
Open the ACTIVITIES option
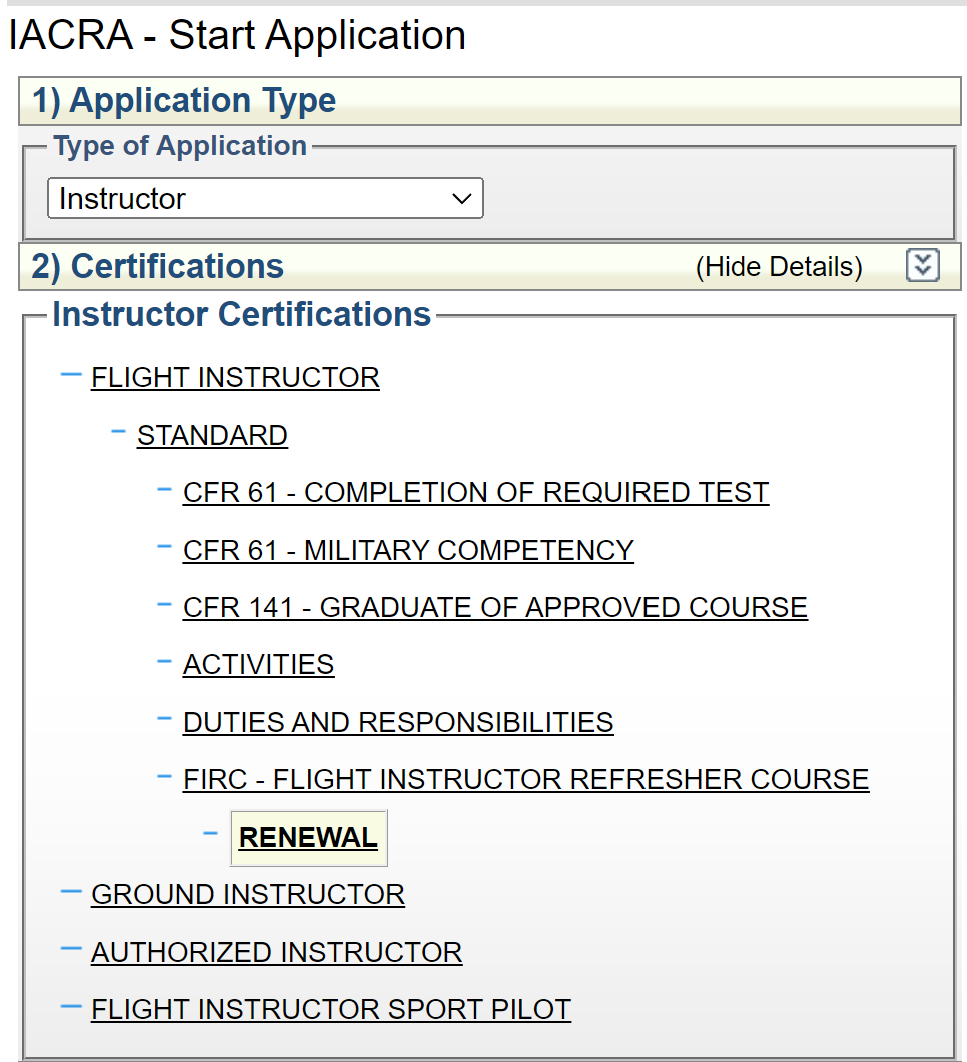click(x=258, y=665)
